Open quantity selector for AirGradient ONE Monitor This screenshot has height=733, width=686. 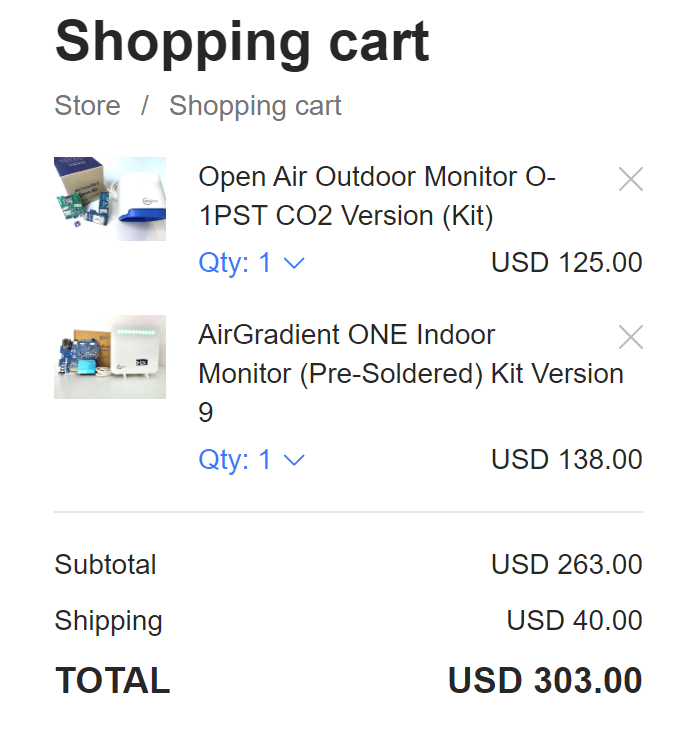tap(252, 460)
